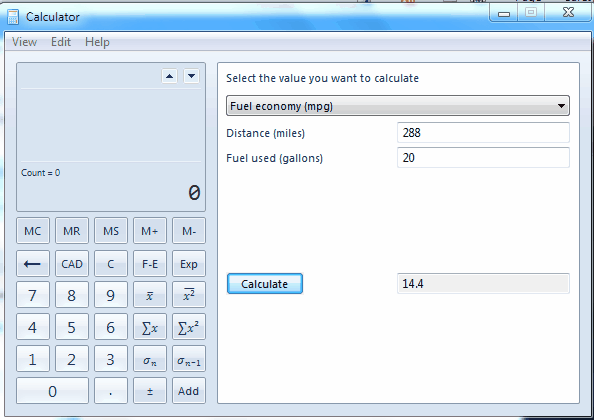Open the Edit menu
The width and height of the screenshot is (594, 420).
click(61, 42)
